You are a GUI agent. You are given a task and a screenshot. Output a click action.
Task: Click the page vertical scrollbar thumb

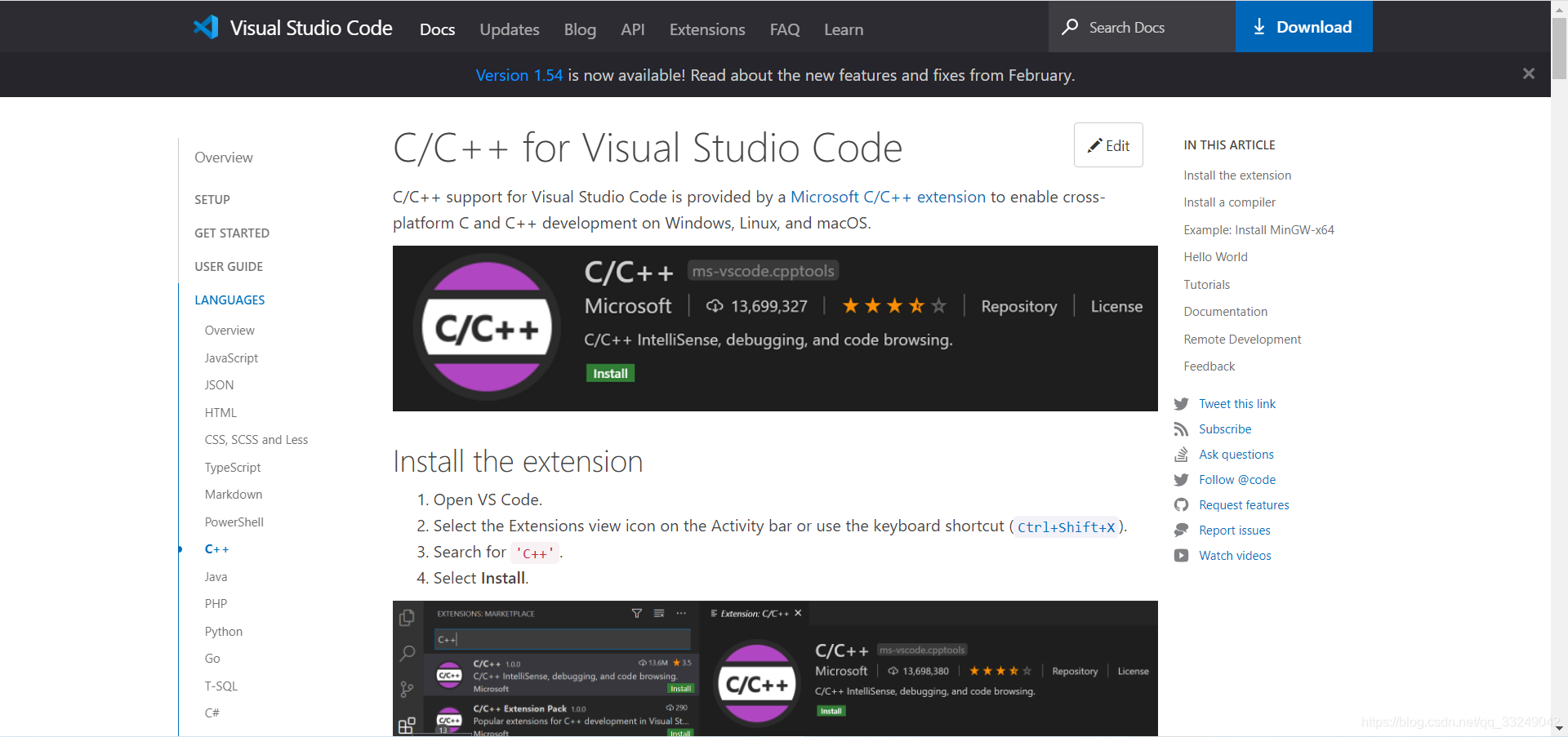click(x=1559, y=49)
